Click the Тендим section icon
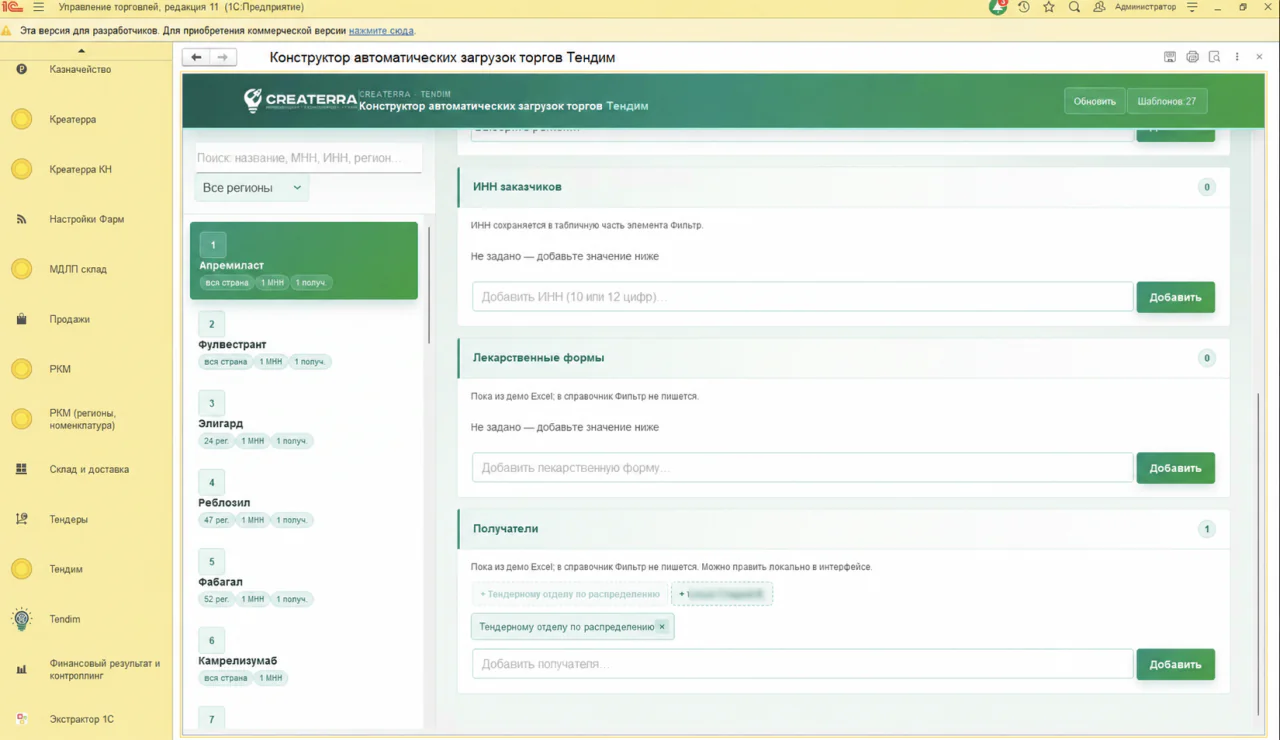 [21, 569]
